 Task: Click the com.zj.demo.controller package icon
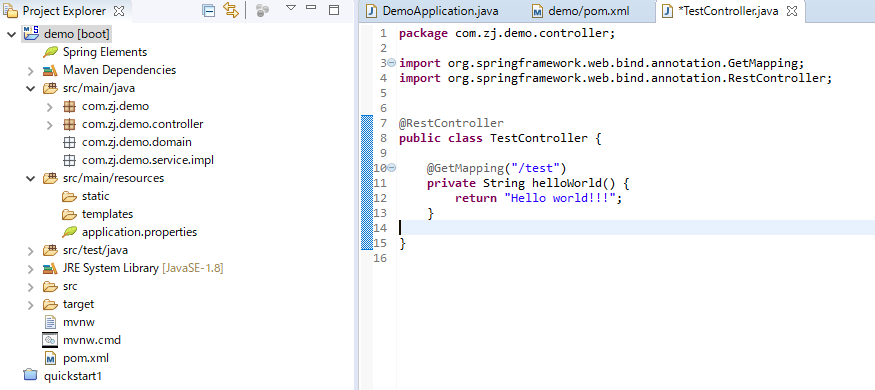(x=69, y=124)
